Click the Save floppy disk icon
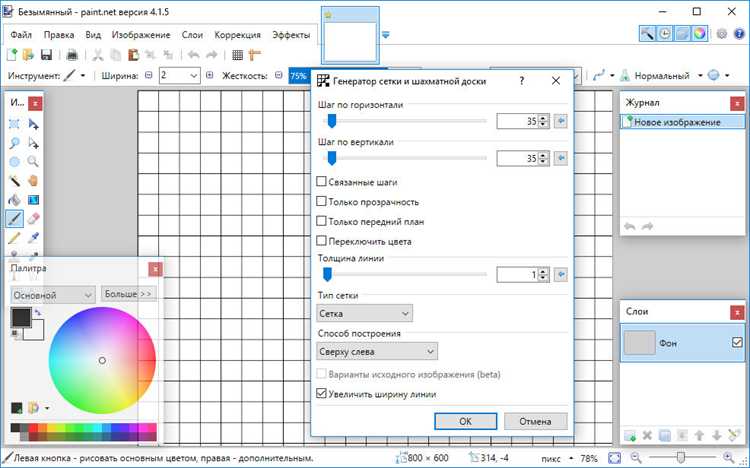 [46, 55]
